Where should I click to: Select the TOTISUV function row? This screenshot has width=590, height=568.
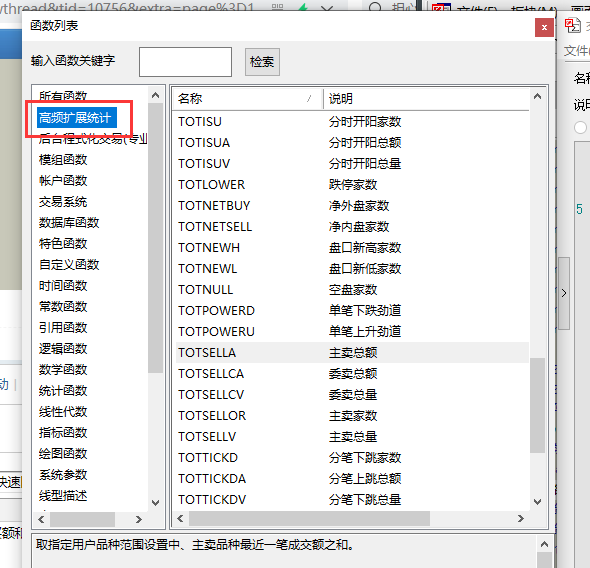352,164
